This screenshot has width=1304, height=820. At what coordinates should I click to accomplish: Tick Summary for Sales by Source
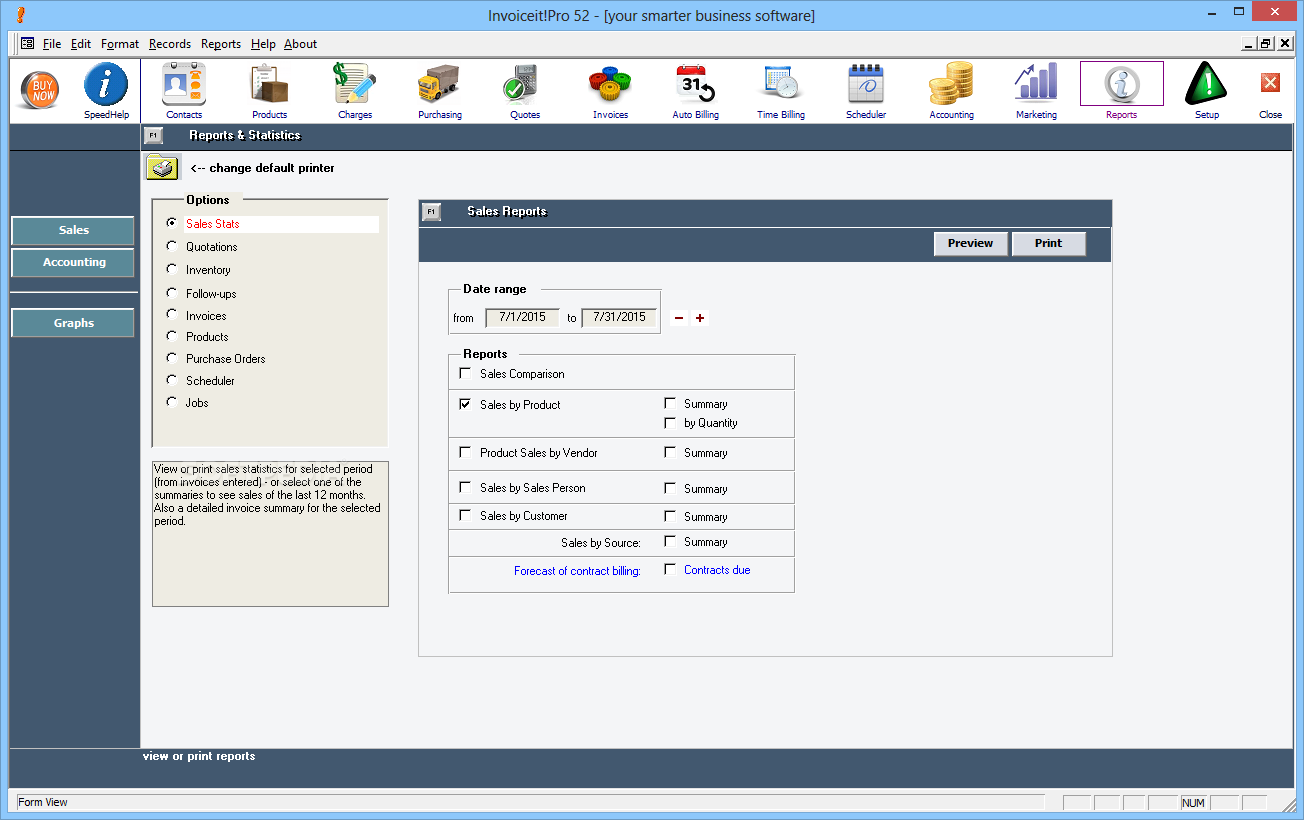click(670, 541)
